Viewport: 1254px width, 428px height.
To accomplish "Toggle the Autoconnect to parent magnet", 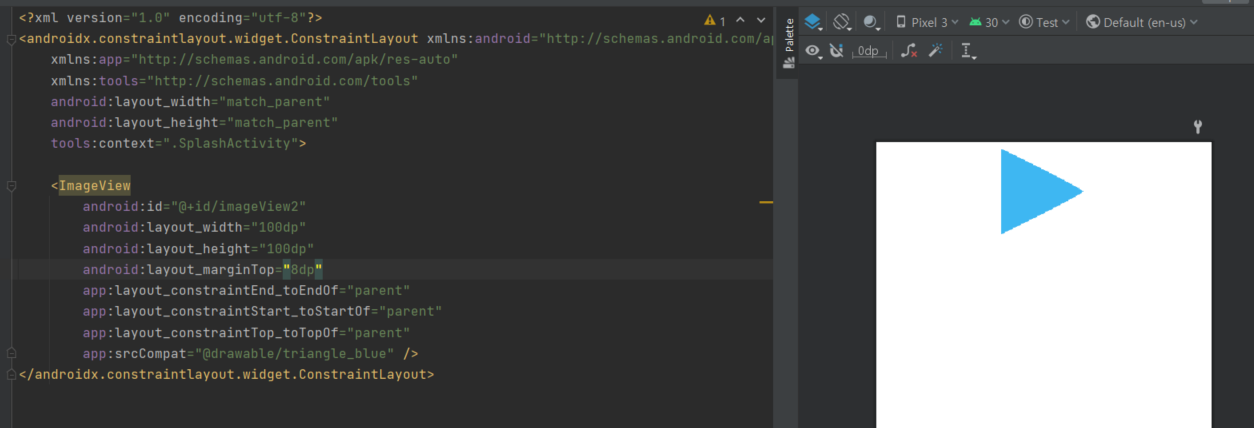I will [837, 51].
